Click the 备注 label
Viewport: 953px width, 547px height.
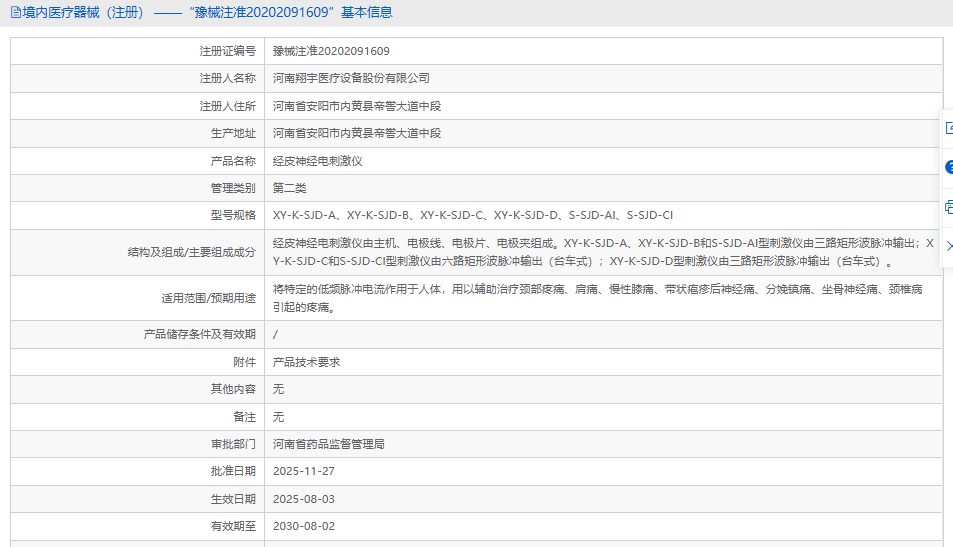click(x=245, y=417)
